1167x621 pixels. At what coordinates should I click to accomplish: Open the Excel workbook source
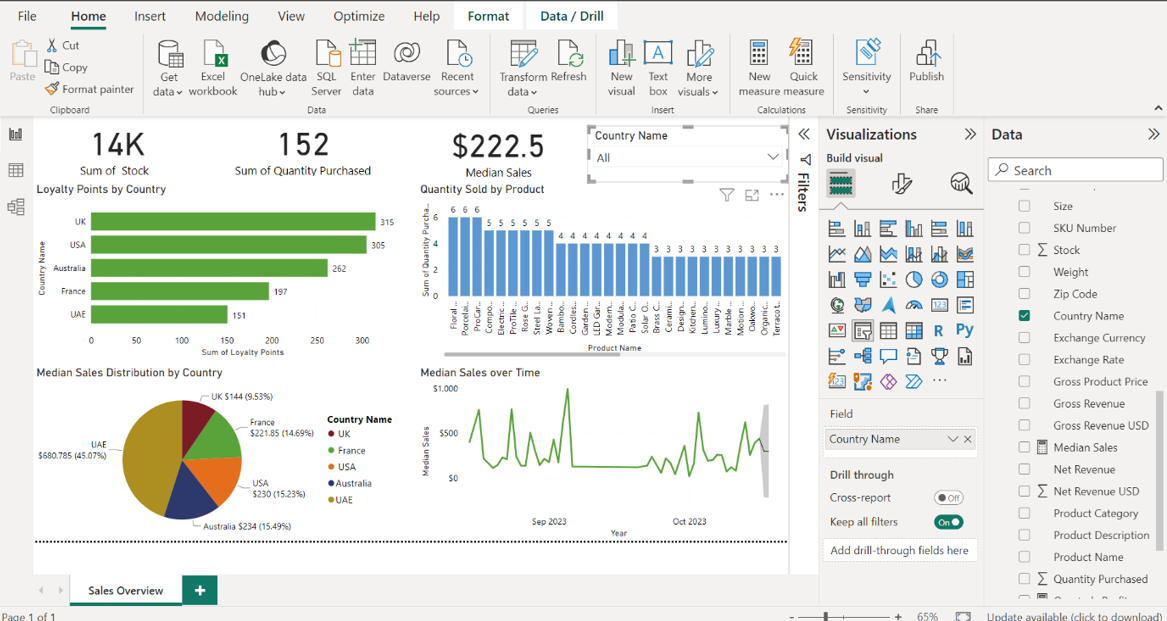point(213,67)
